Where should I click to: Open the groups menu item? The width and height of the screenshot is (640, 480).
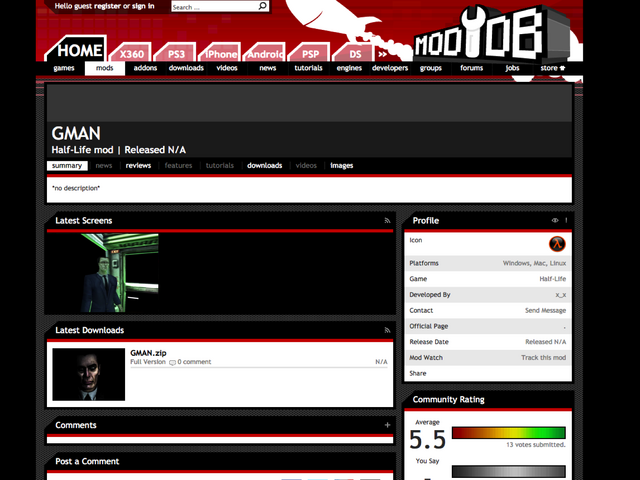tap(431, 68)
